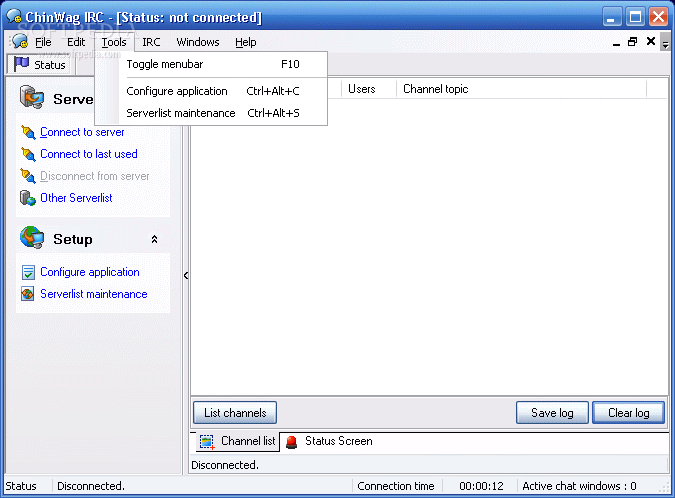675x498 pixels.
Task: Click the Server section computer icon
Action: 32,97
